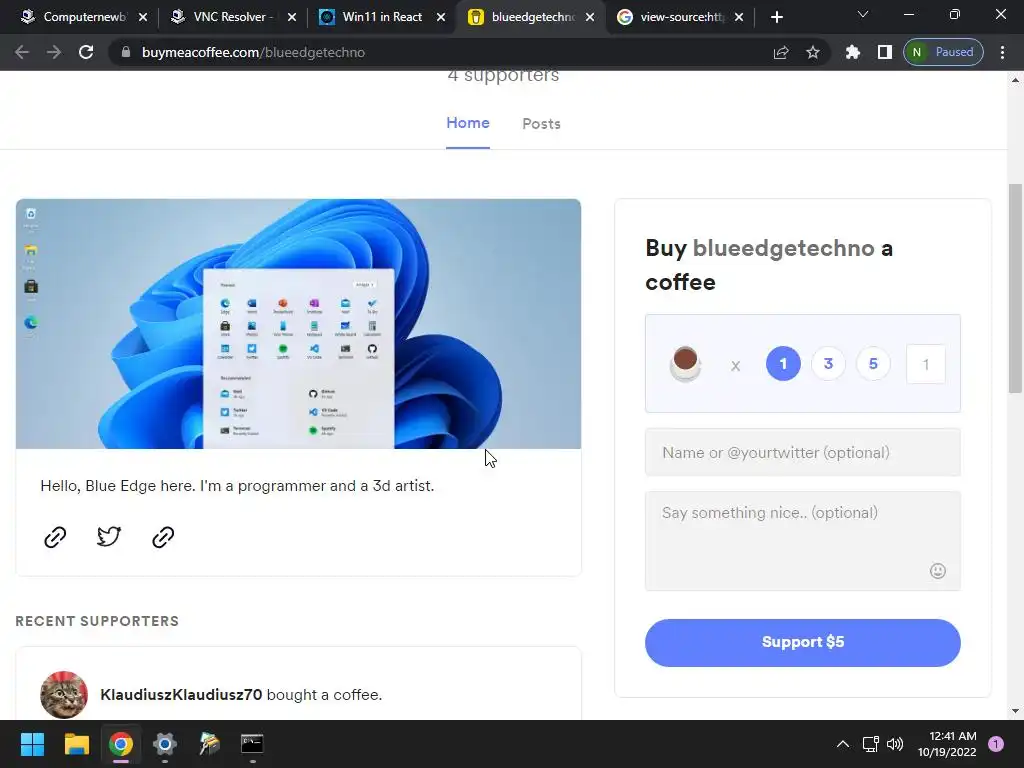1024x768 pixels.
Task: Open the terminal taskbar icon
Action: click(x=252, y=744)
